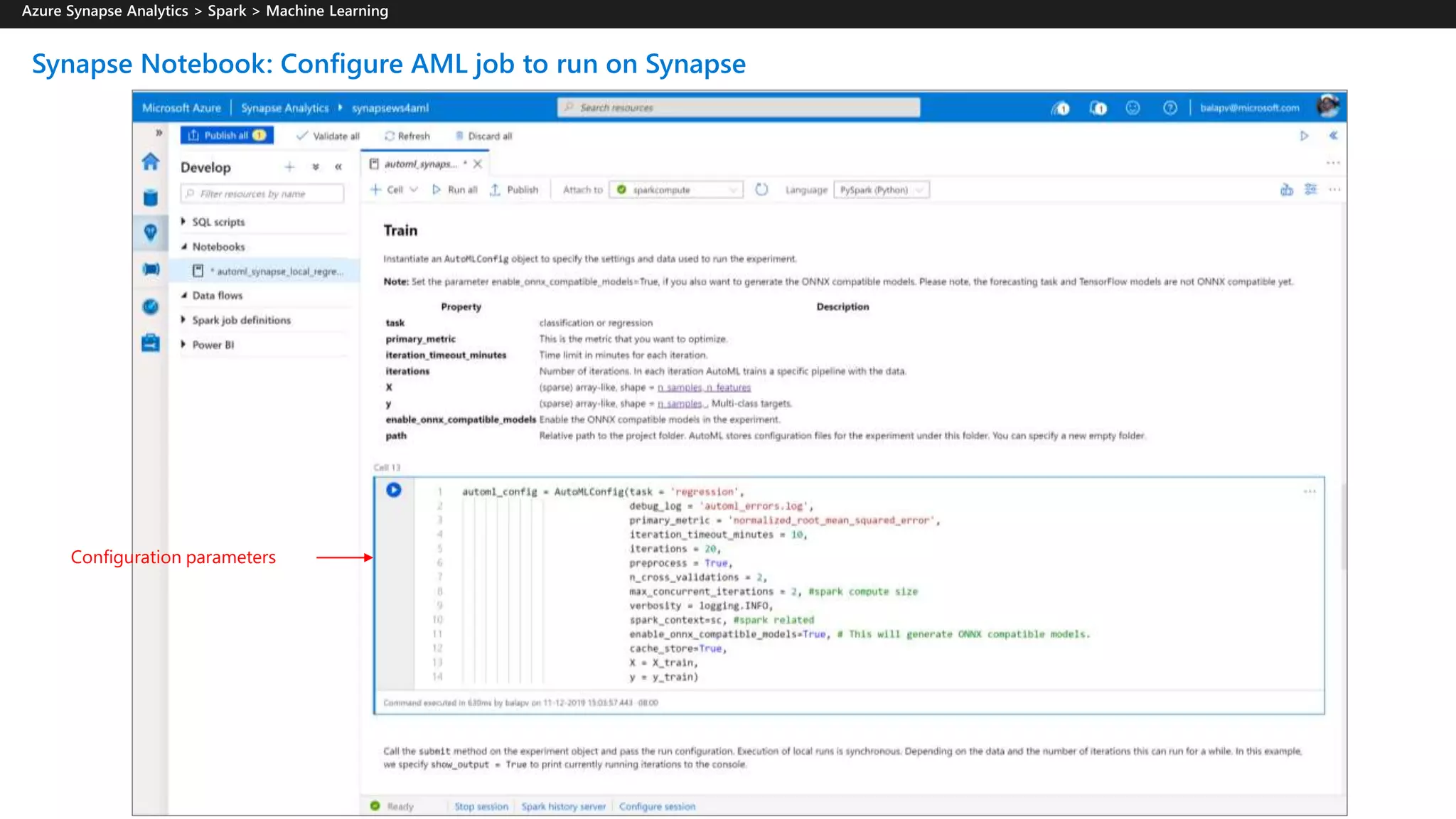Click the green Ready status indicator
1456x819 pixels.
coord(375,806)
